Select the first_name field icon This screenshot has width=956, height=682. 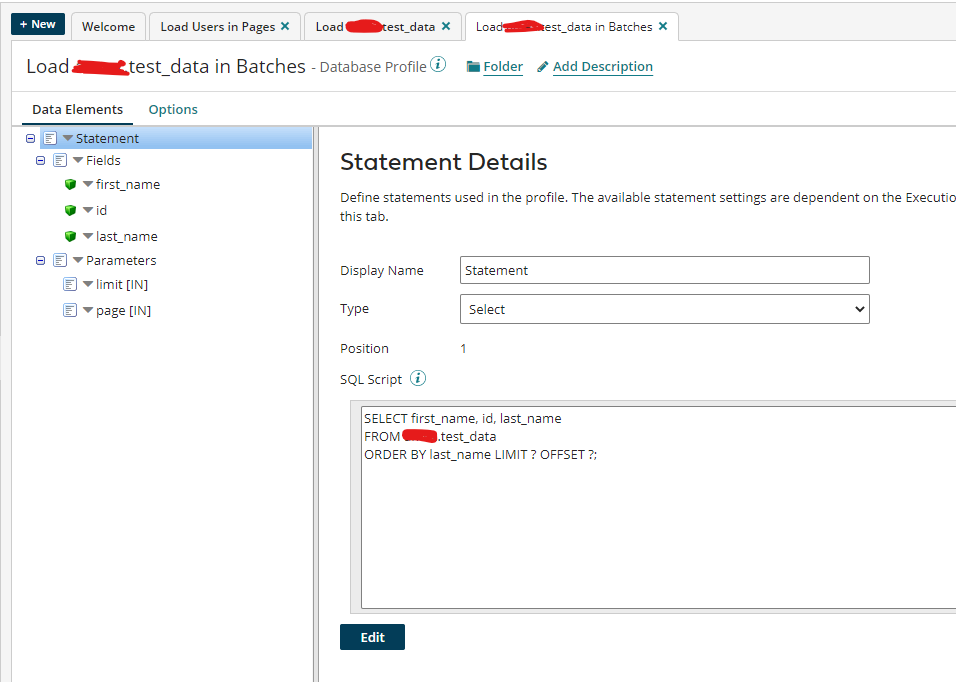(x=70, y=184)
